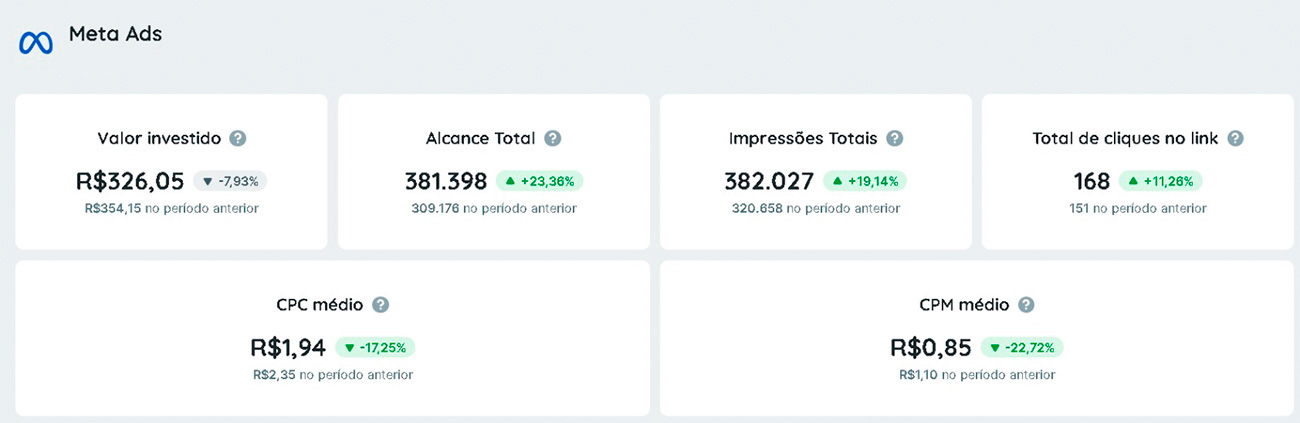This screenshot has height=423, width=1300.
Task: Select the +19,14% impressions badge
Action: click(x=865, y=181)
